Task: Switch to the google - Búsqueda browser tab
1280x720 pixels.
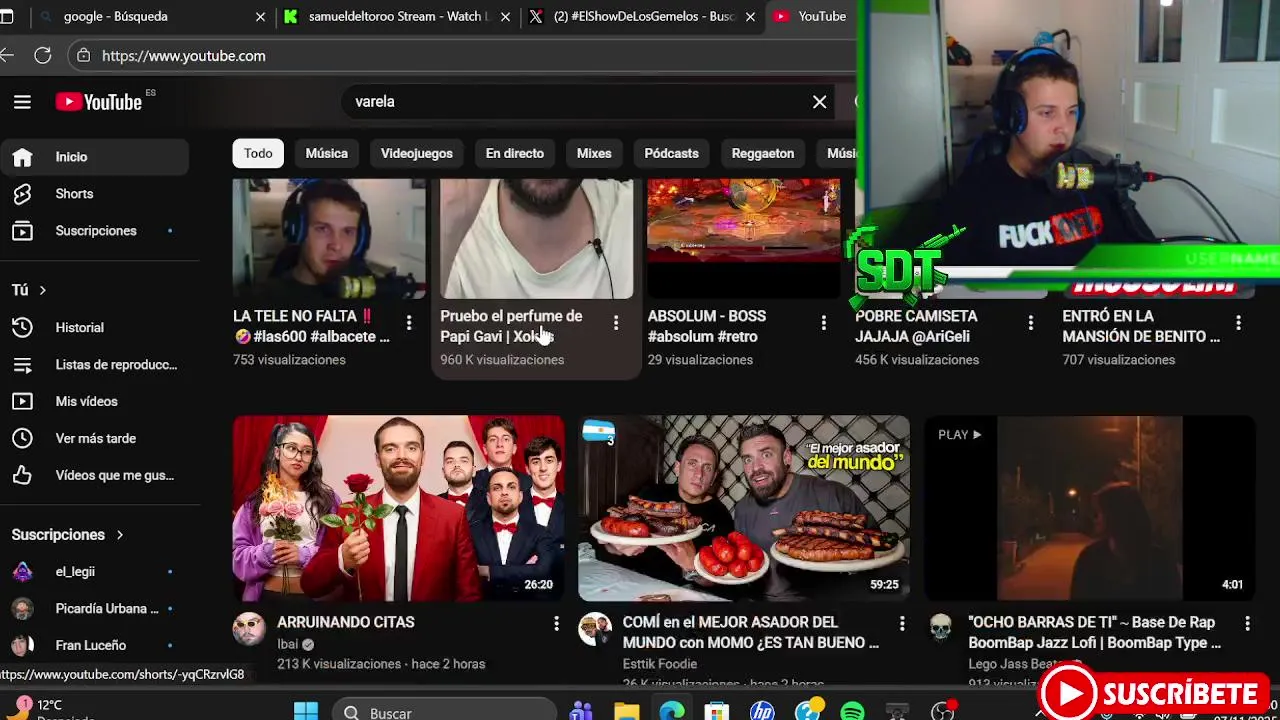Action: (150, 16)
